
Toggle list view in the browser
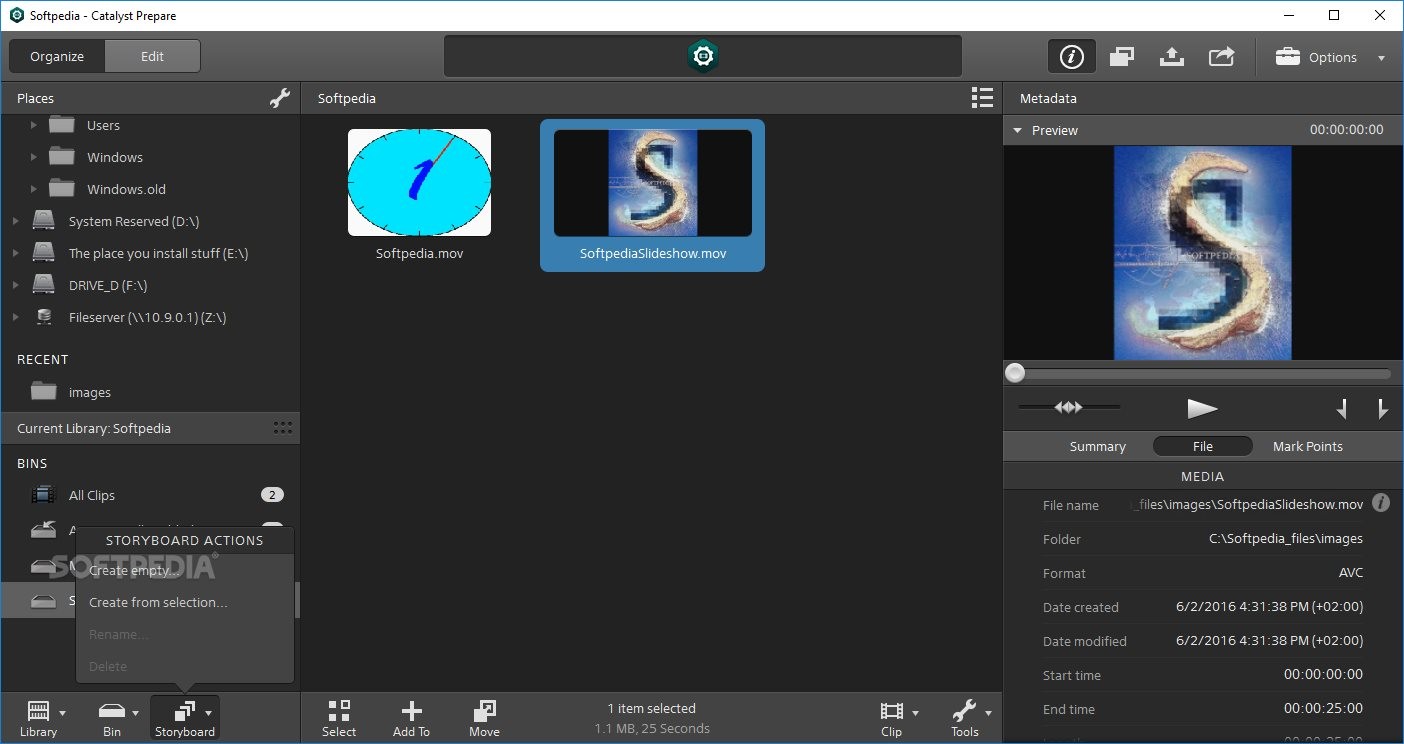(982, 98)
